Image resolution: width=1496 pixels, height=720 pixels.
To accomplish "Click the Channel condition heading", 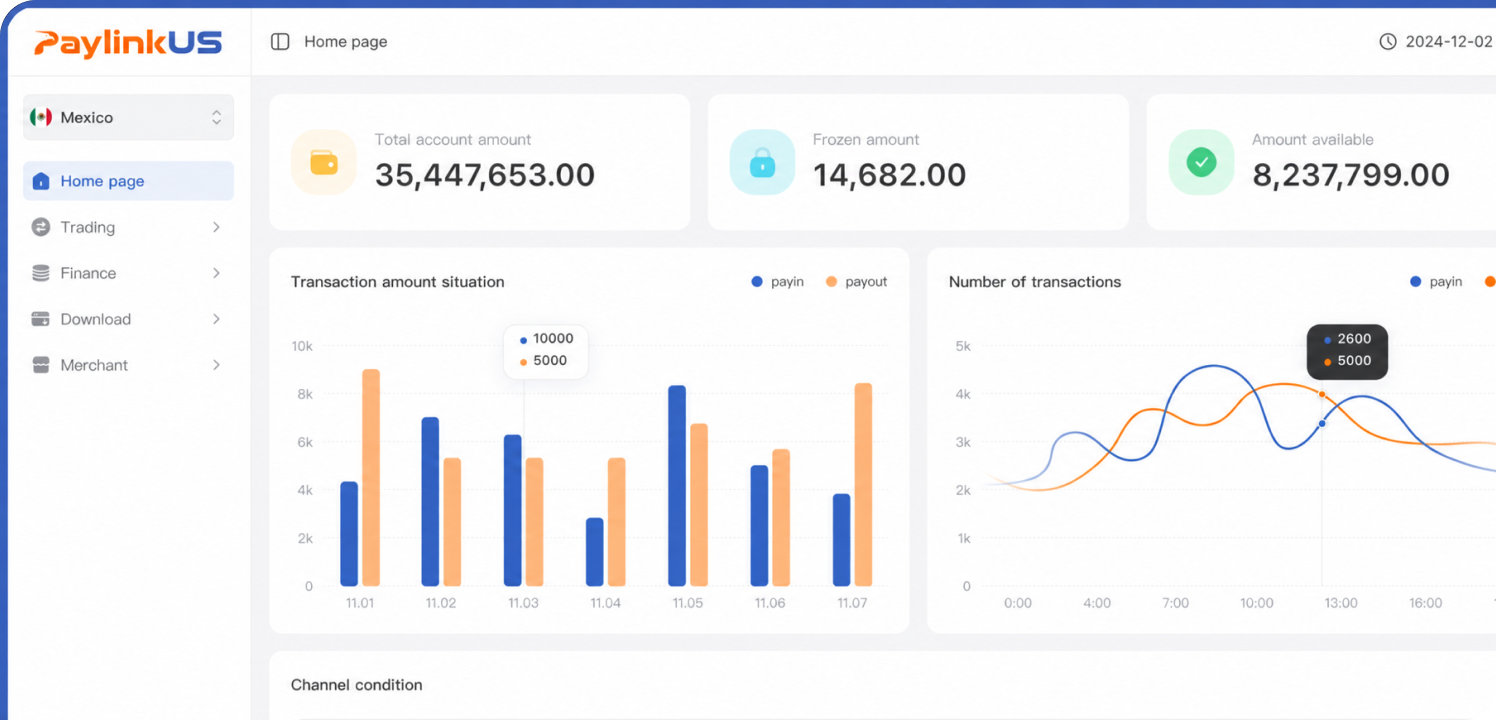I will click(x=357, y=685).
